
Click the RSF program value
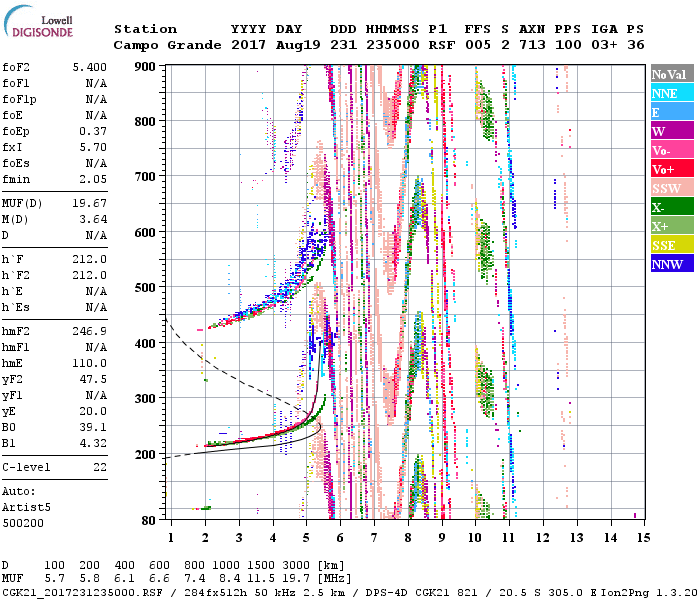(x=442, y=45)
